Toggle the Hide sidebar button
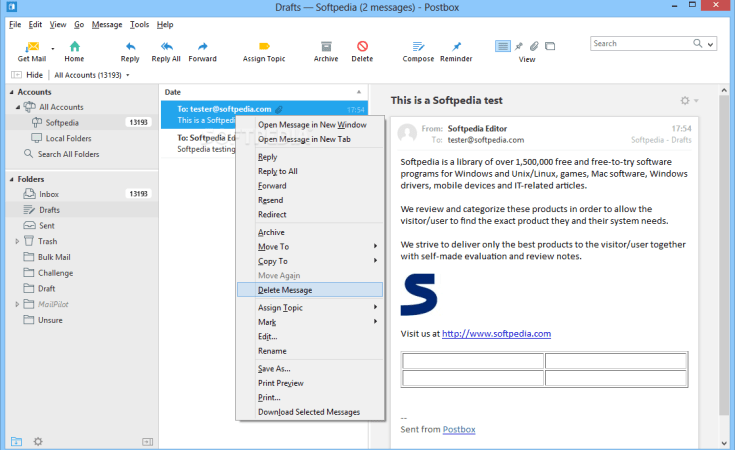 pos(27,75)
